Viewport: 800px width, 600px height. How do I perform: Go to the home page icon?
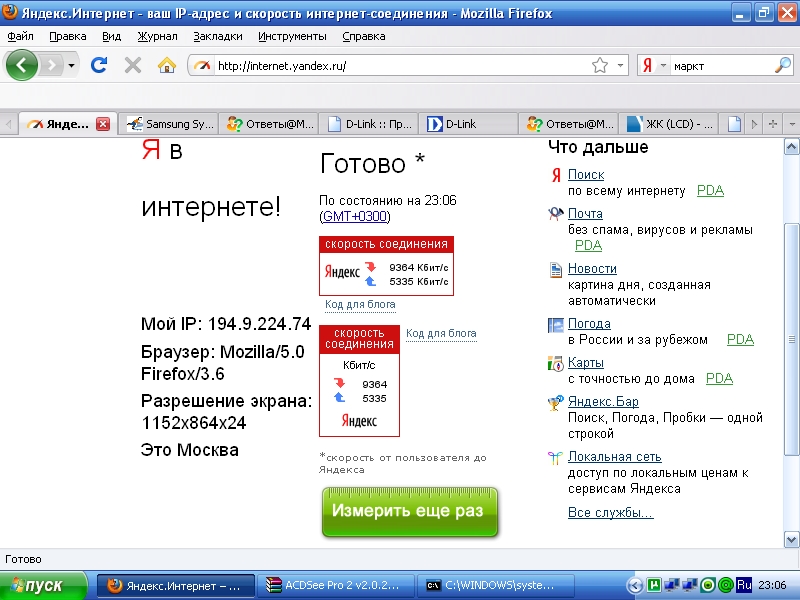pos(166,65)
